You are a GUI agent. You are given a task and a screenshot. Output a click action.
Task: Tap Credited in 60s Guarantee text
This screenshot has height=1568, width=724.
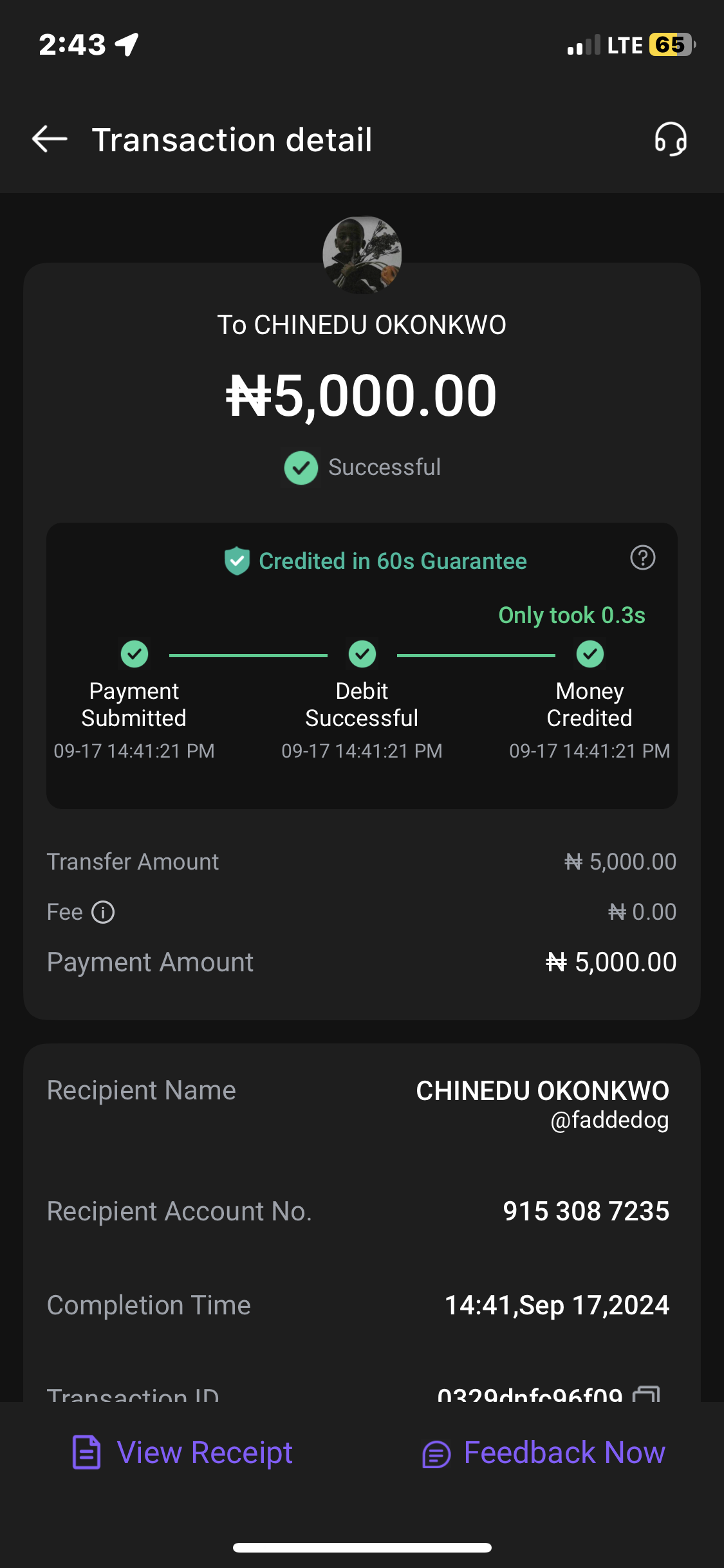tap(393, 561)
